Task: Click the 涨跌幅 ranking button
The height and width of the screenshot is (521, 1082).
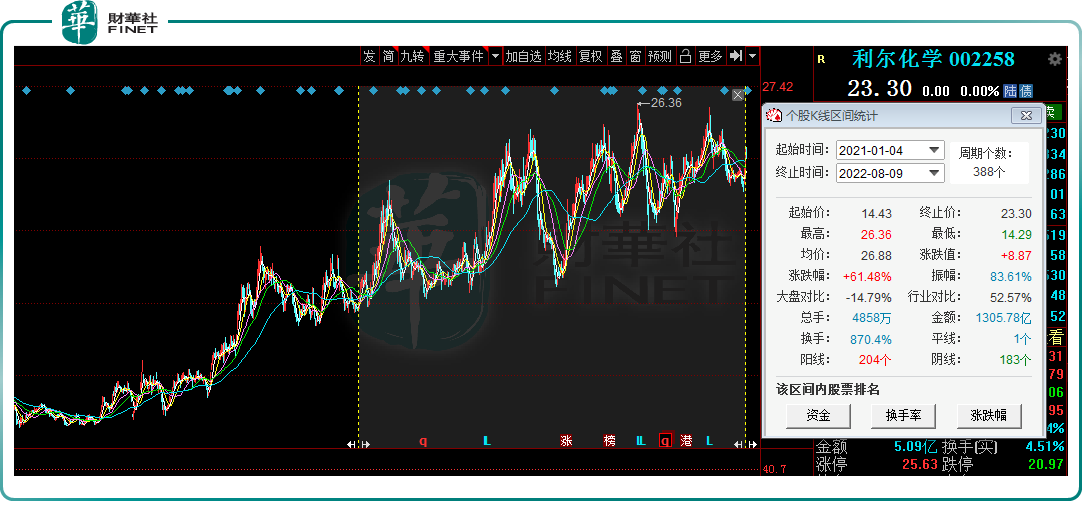Action: click(989, 415)
